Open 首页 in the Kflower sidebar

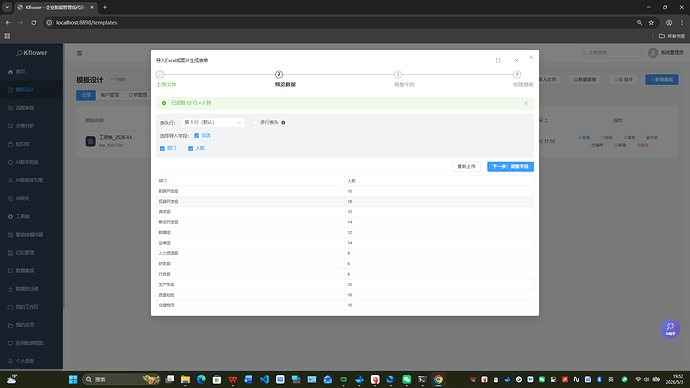pos(31,72)
